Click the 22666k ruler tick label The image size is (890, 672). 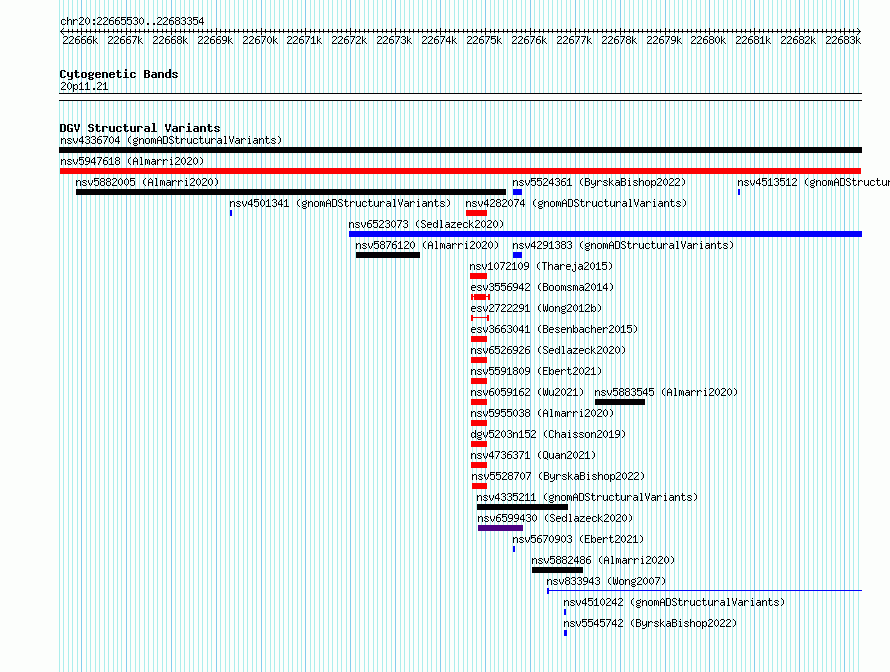coord(80,40)
